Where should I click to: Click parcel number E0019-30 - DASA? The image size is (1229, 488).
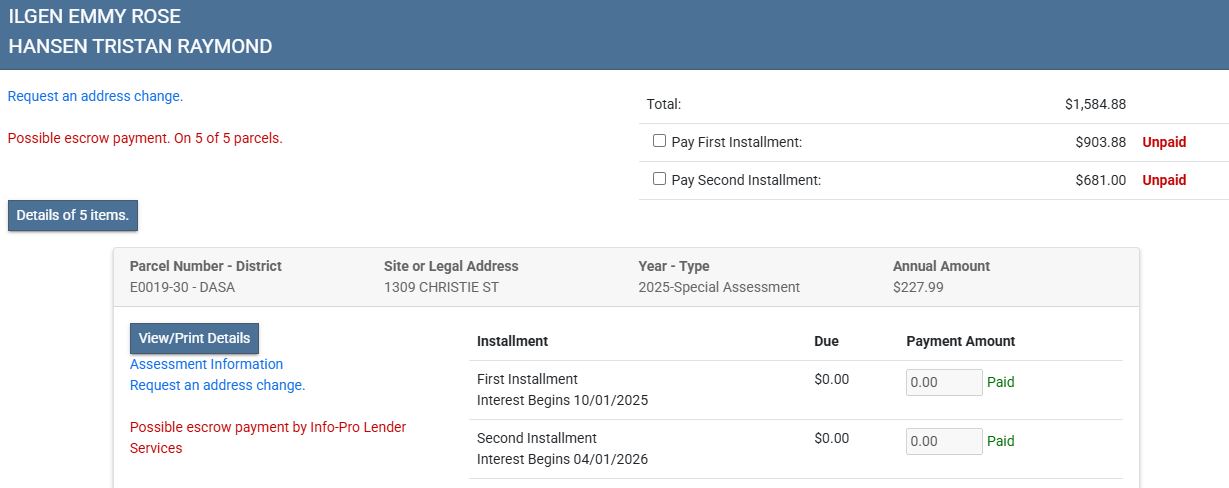182,287
